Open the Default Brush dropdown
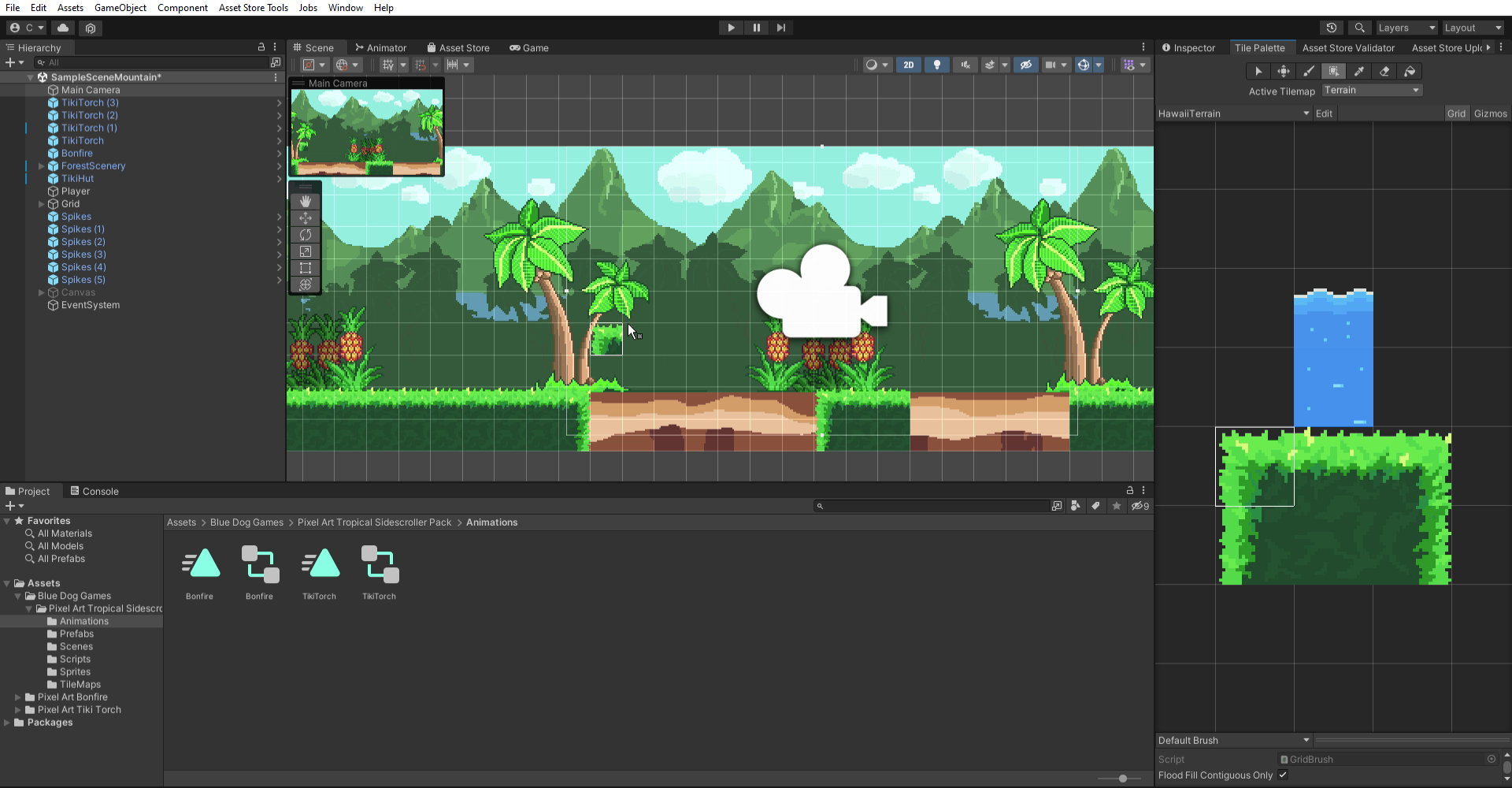Viewport: 1512px width, 788px height. coord(1234,740)
